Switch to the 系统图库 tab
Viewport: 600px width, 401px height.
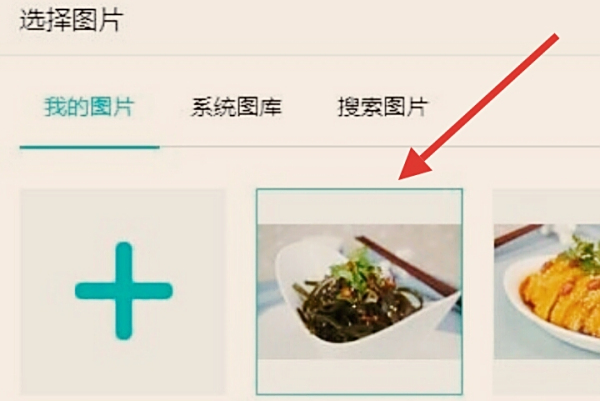(x=236, y=107)
